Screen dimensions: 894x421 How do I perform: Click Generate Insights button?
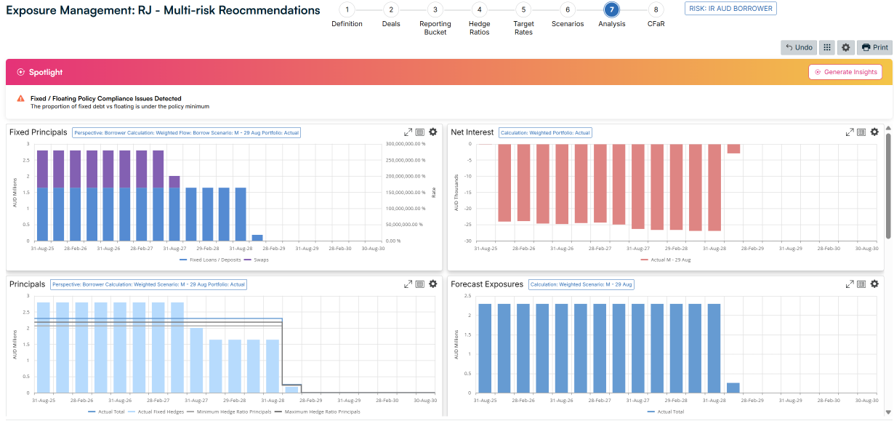[845, 72]
